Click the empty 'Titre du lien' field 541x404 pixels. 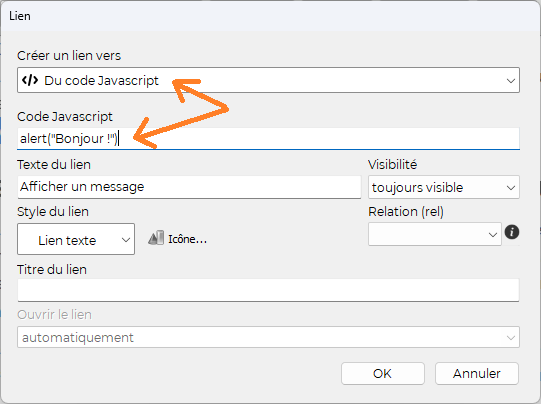[x=268, y=290]
